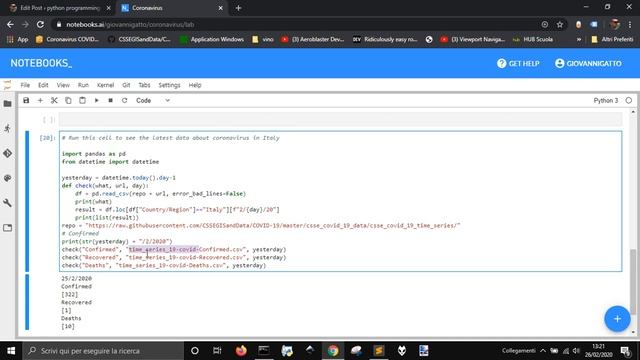Open the Kernel menu
The width and height of the screenshot is (640, 360).
pos(105,85)
